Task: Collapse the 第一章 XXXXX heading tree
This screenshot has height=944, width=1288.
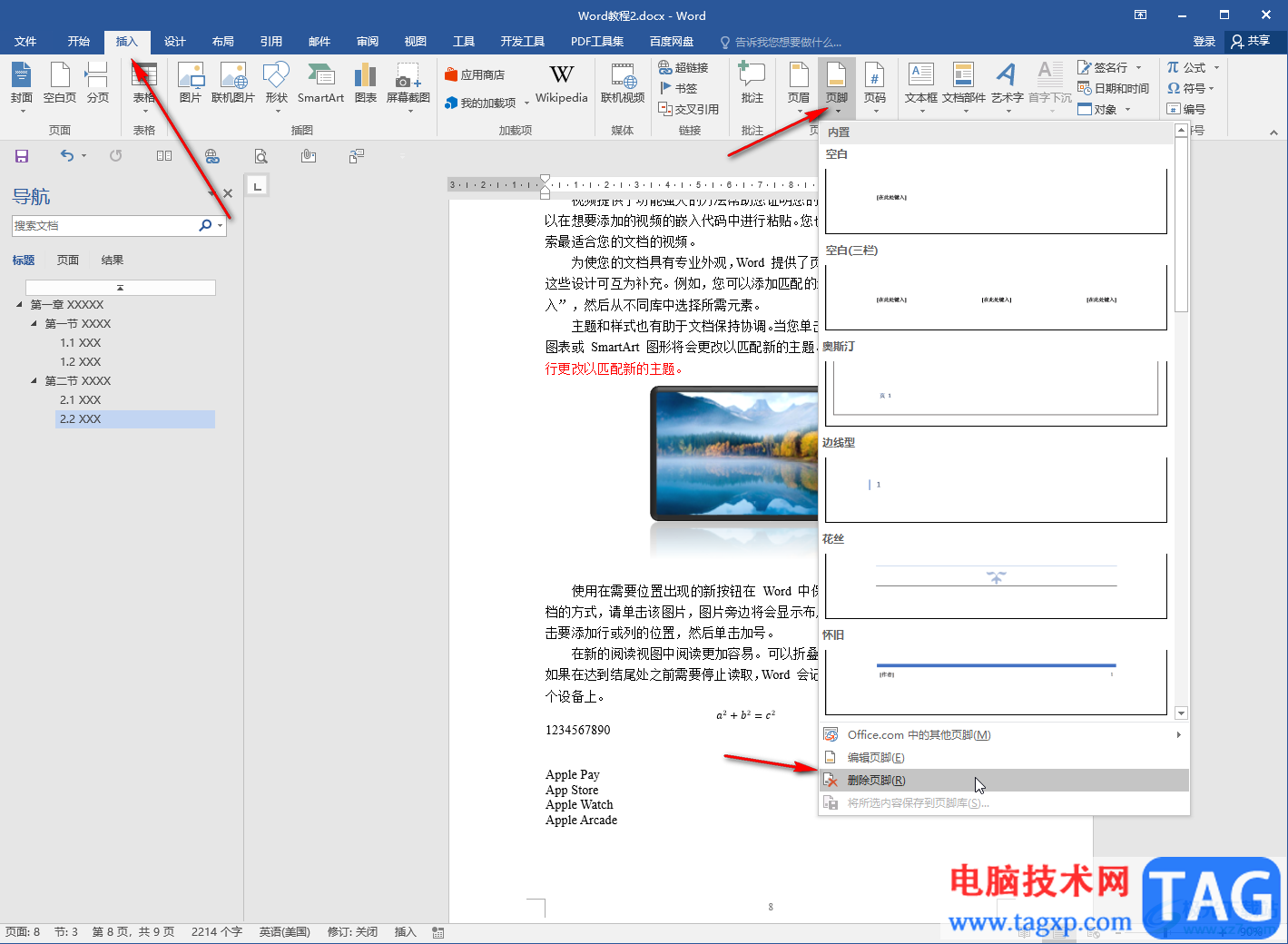Action: [x=20, y=305]
